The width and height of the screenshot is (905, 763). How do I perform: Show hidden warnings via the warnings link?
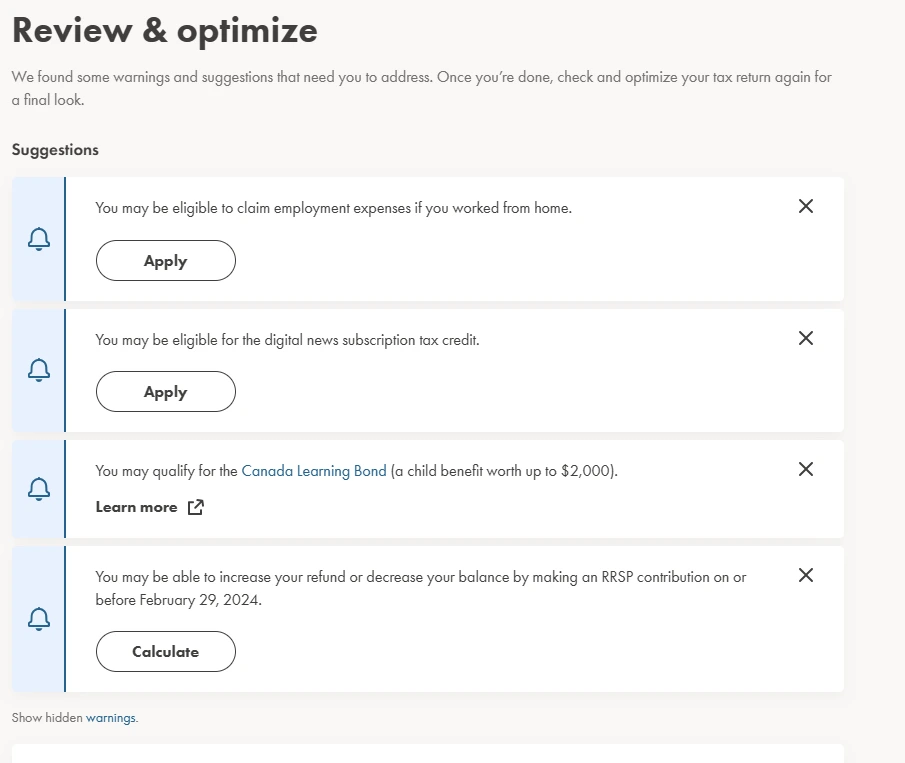click(110, 718)
